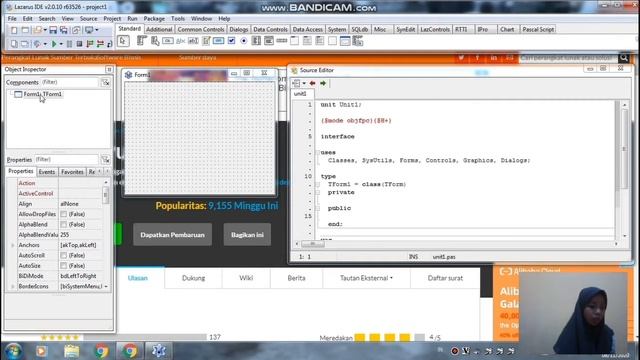This screenshot has width=640, height=360.
Task: Click the red Jump Back arrow in Source Editor
Action: (x=313, y=83)
